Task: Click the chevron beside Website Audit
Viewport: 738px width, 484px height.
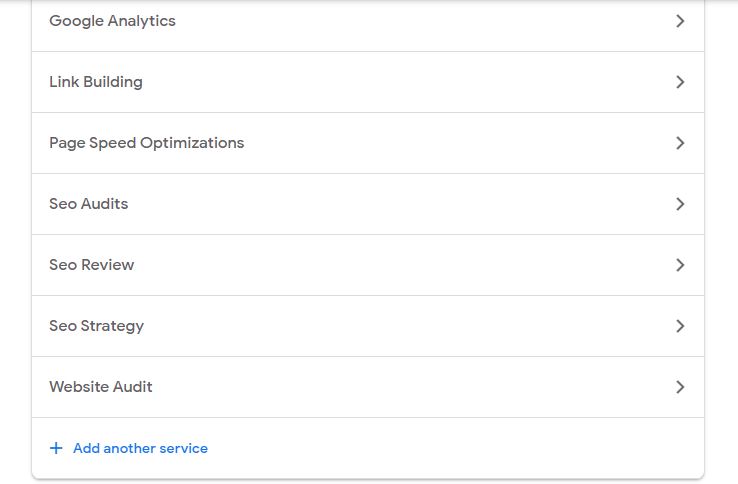Action: [680, 387]
